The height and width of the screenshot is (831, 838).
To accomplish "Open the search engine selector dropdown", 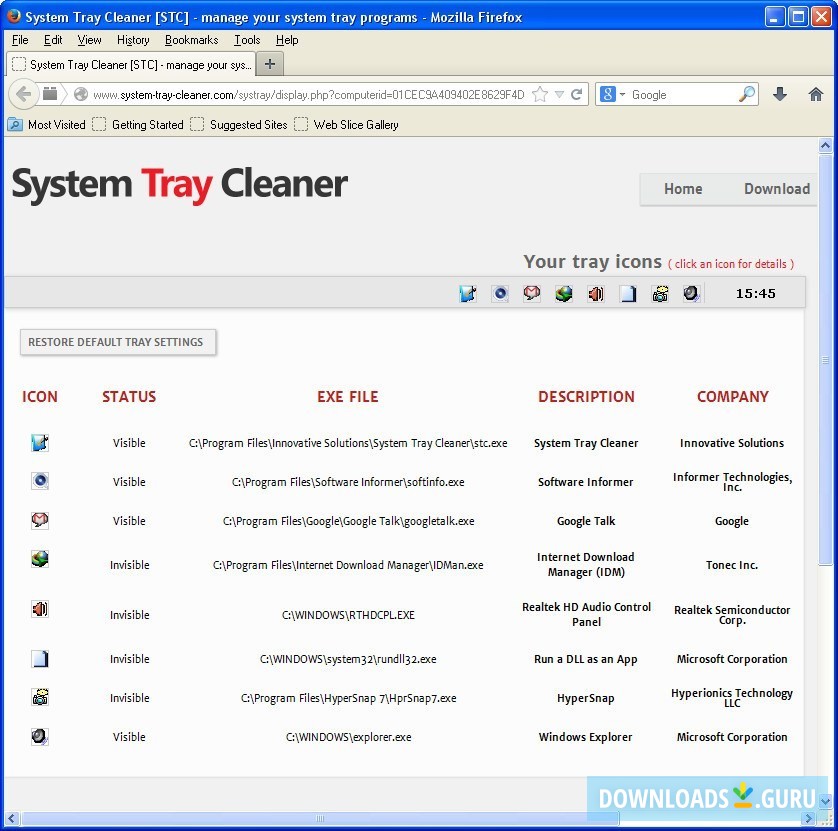I will pos(612,95).
